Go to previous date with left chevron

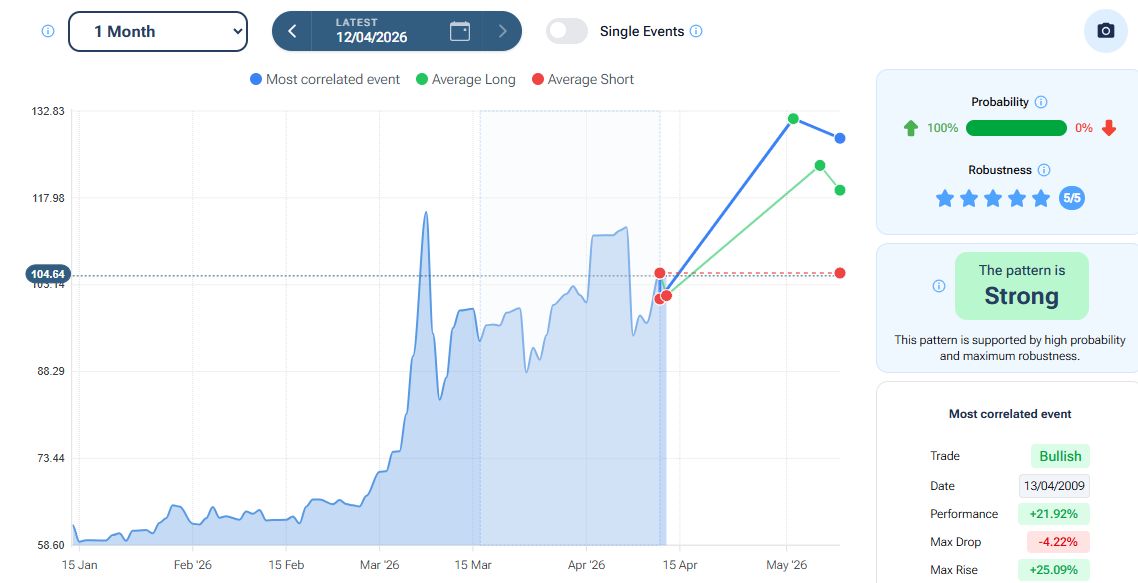pyautogui.click(x=292, y=31)
